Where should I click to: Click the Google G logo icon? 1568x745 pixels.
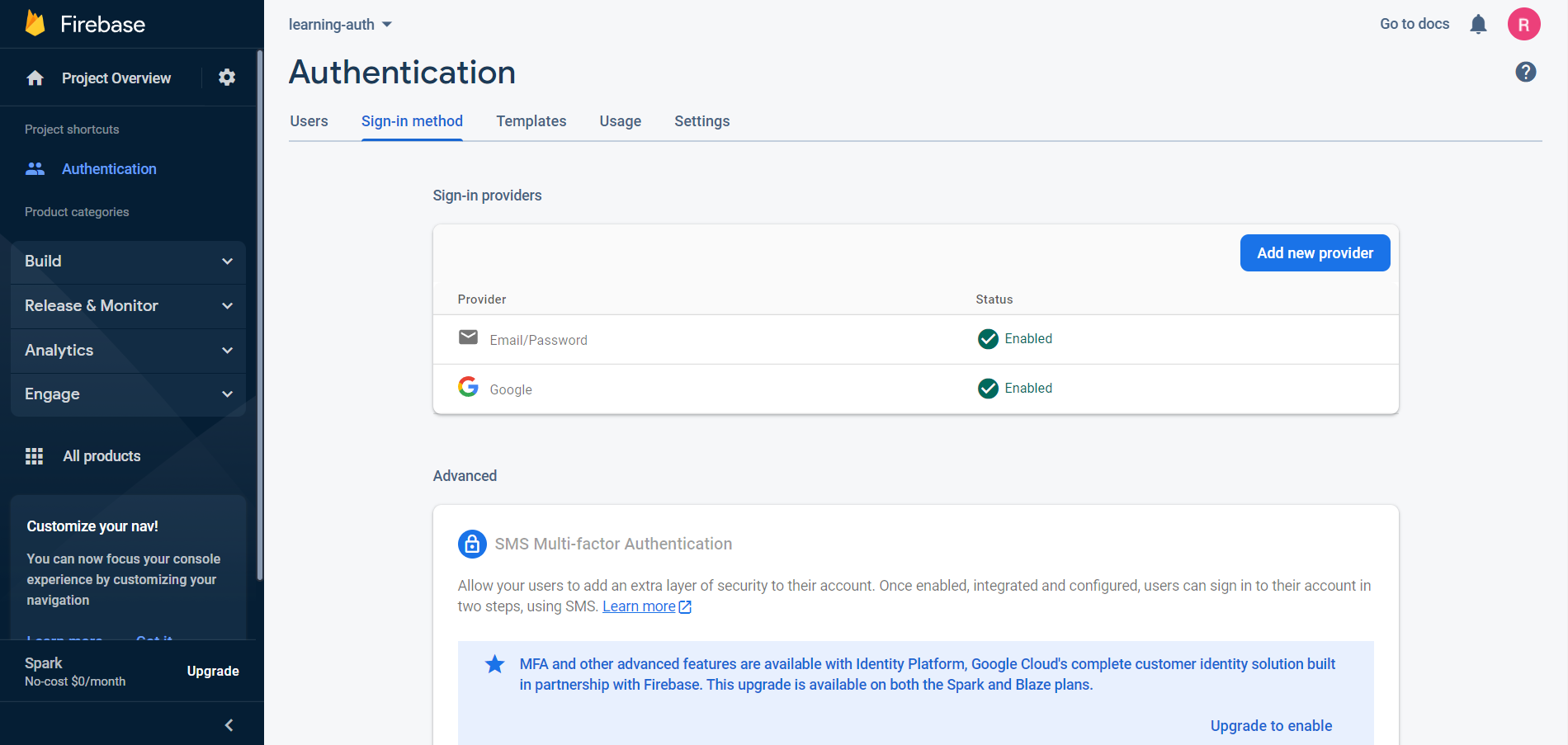pos(468,386)
